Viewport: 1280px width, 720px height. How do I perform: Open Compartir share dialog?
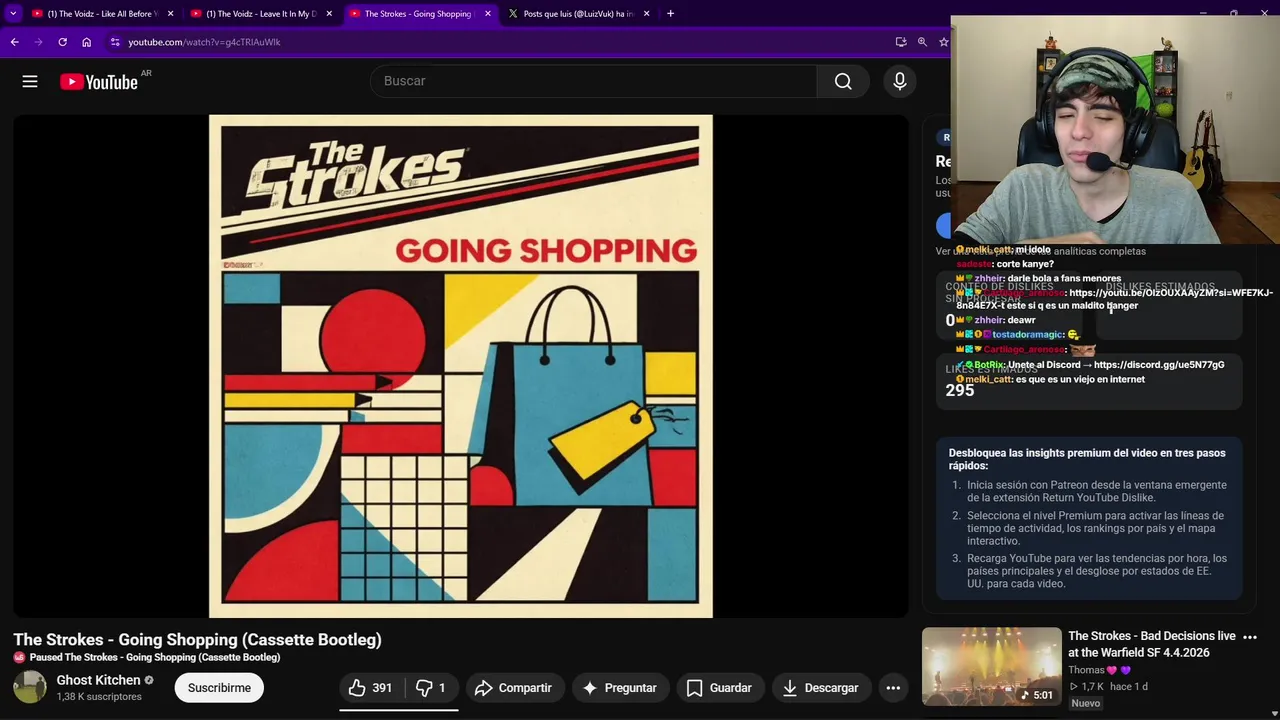point(514,688)
